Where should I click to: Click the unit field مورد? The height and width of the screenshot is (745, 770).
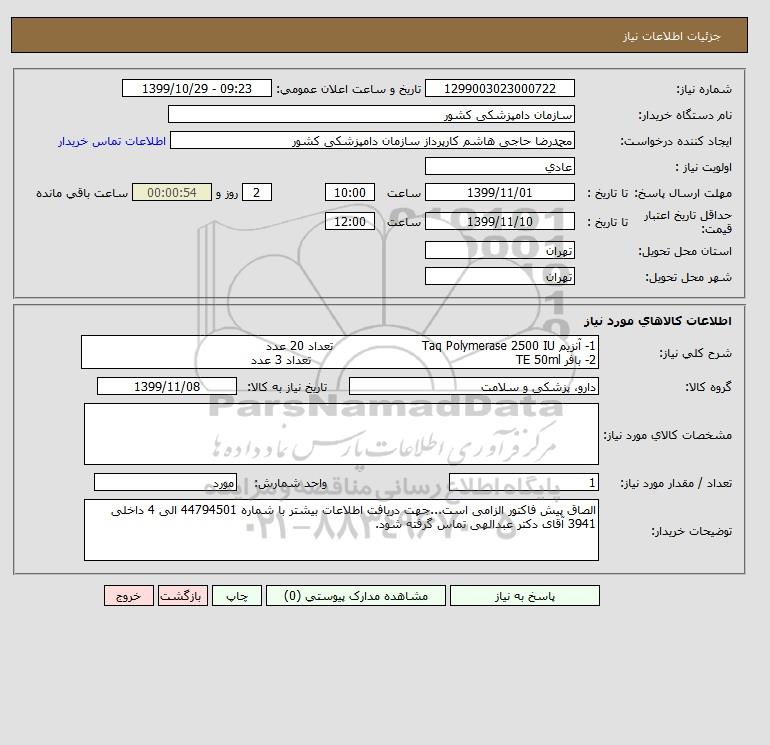click(x=165, y=482)
